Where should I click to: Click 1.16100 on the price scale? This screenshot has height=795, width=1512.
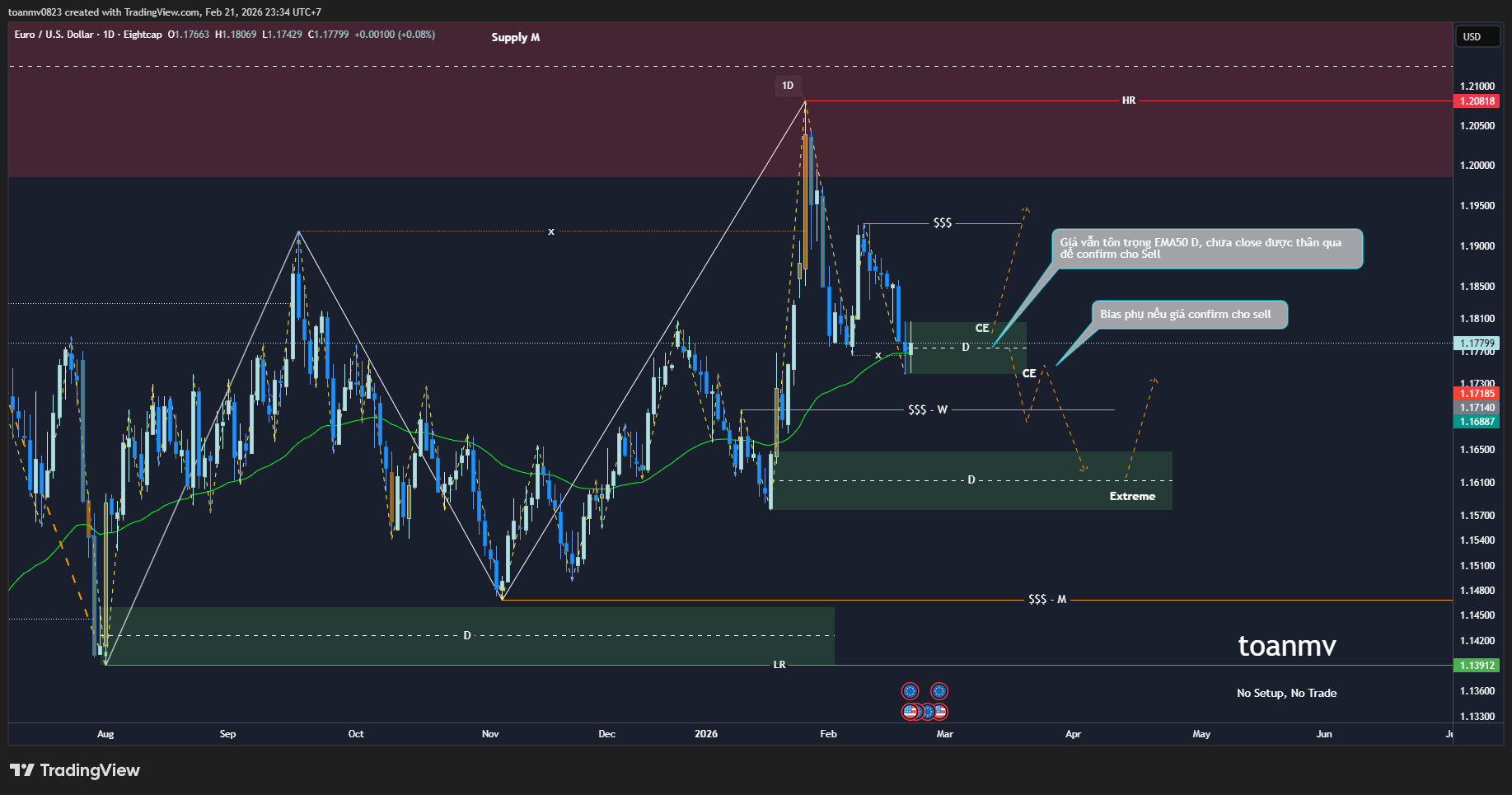pos(1477,483)
